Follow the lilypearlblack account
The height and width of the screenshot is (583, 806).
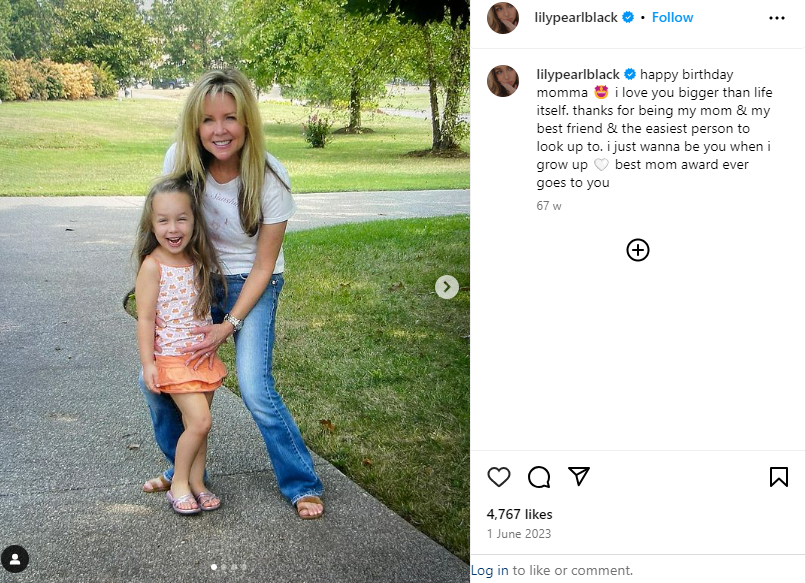point(673,17)
